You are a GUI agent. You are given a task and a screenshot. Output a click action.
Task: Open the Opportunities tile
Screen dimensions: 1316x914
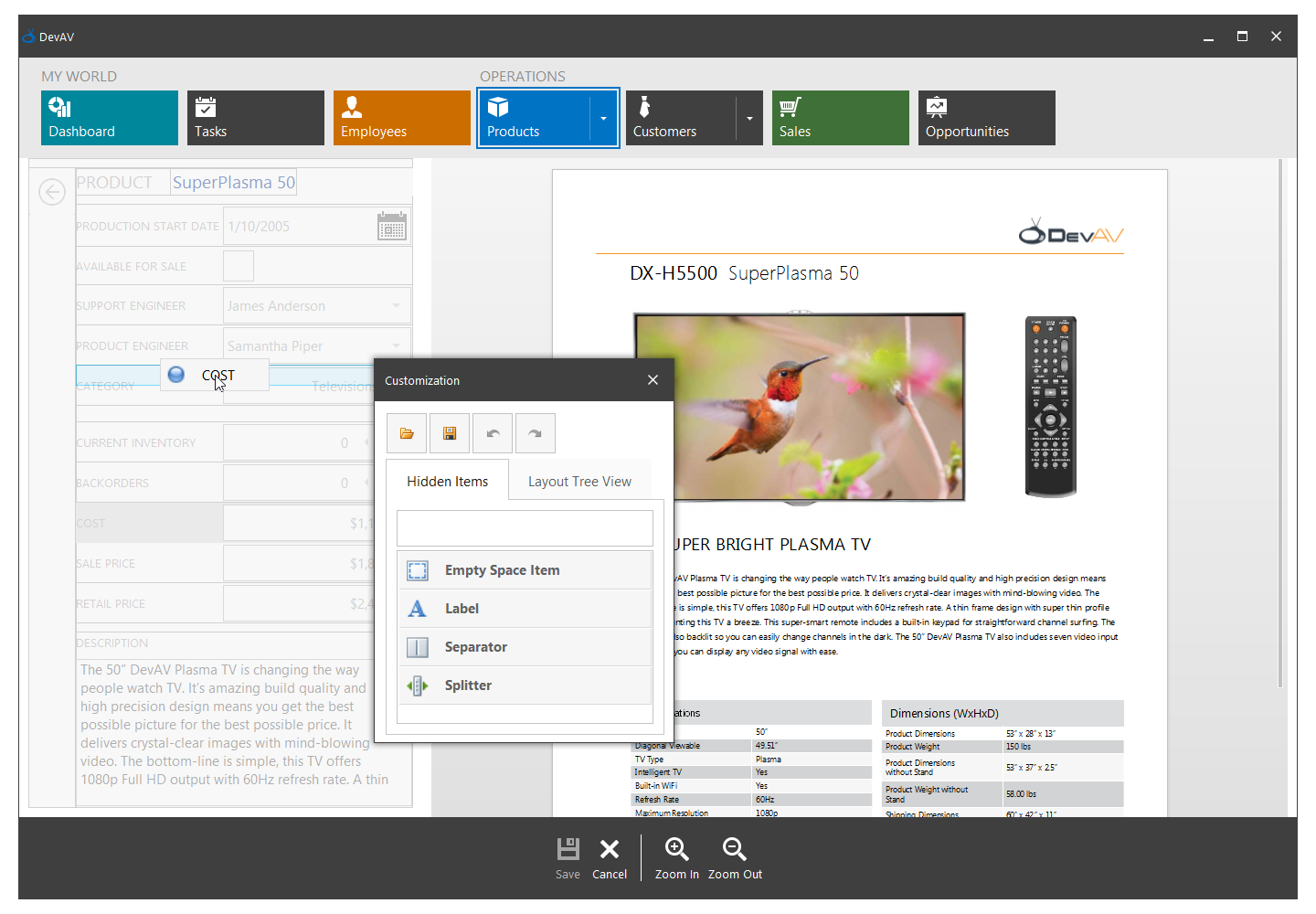pyautogui.click(x=987, y=118)
